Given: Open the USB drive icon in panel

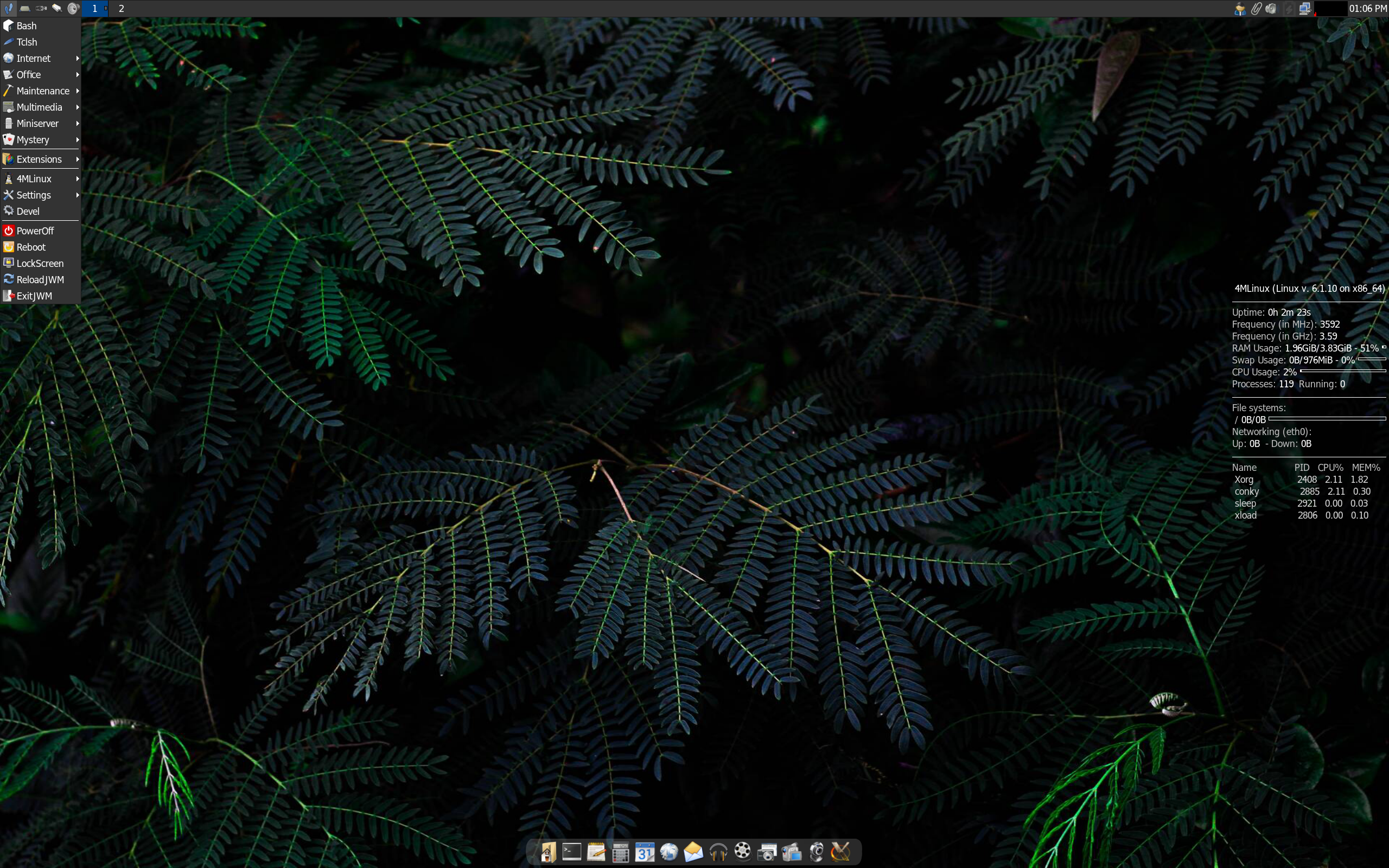Looking at the screenshot, I should (41, 8).
